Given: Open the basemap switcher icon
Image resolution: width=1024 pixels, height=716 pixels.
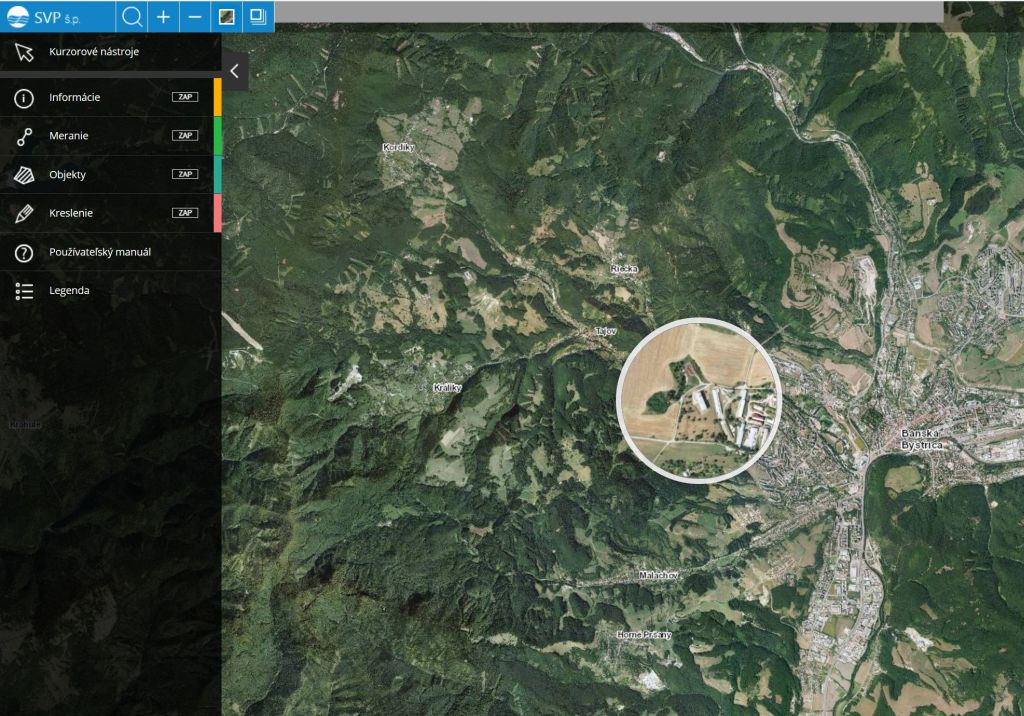Looking at the screenshot, I should point(227,16).
